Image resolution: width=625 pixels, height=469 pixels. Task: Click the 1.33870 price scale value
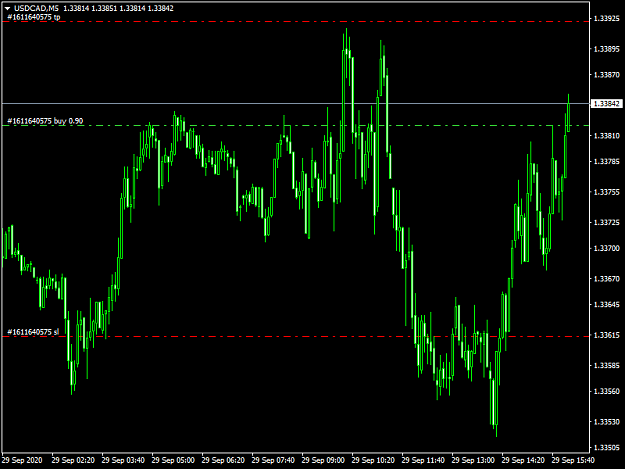607,75
